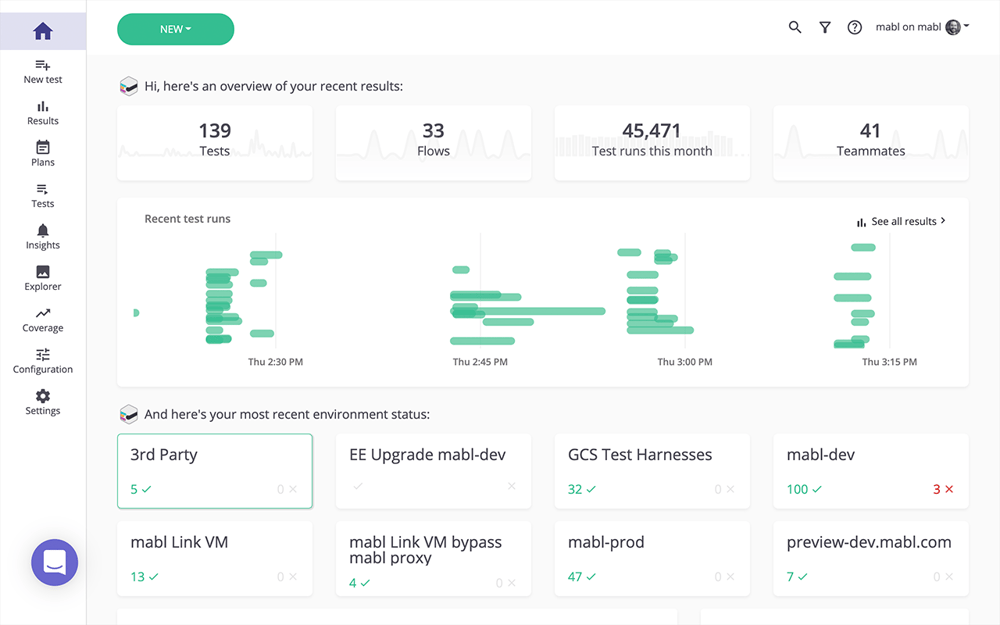Image resolution: width=1000 pixels, height=625 pixels.
Task: Click See all results link
Action: [x=901, y=221]
